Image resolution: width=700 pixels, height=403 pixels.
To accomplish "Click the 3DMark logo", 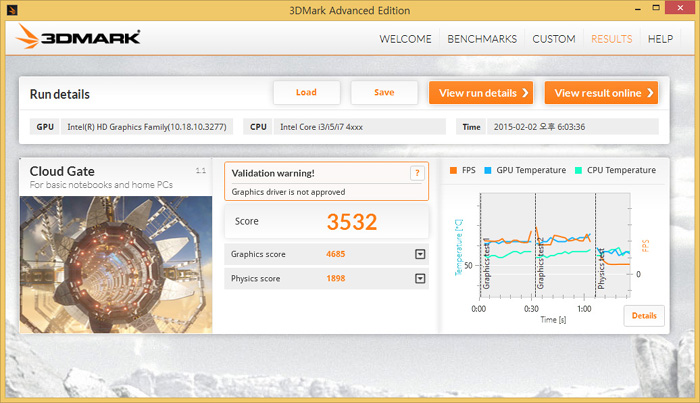I will pos(78,37).
